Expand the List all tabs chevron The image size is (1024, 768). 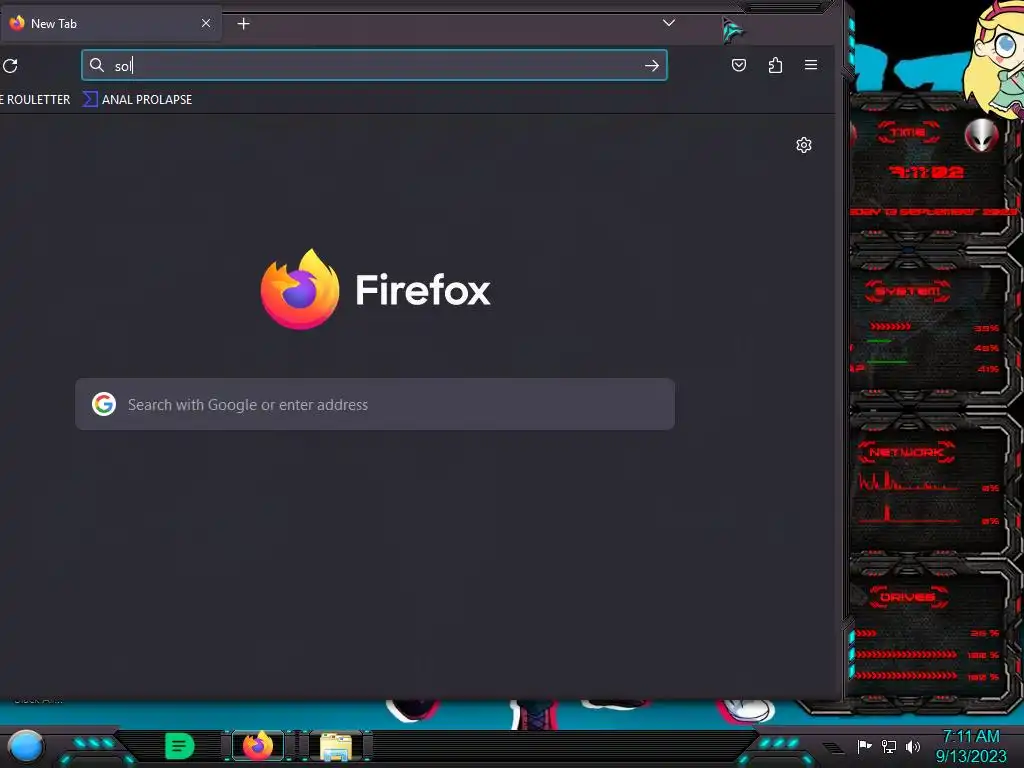click(669, 23)
